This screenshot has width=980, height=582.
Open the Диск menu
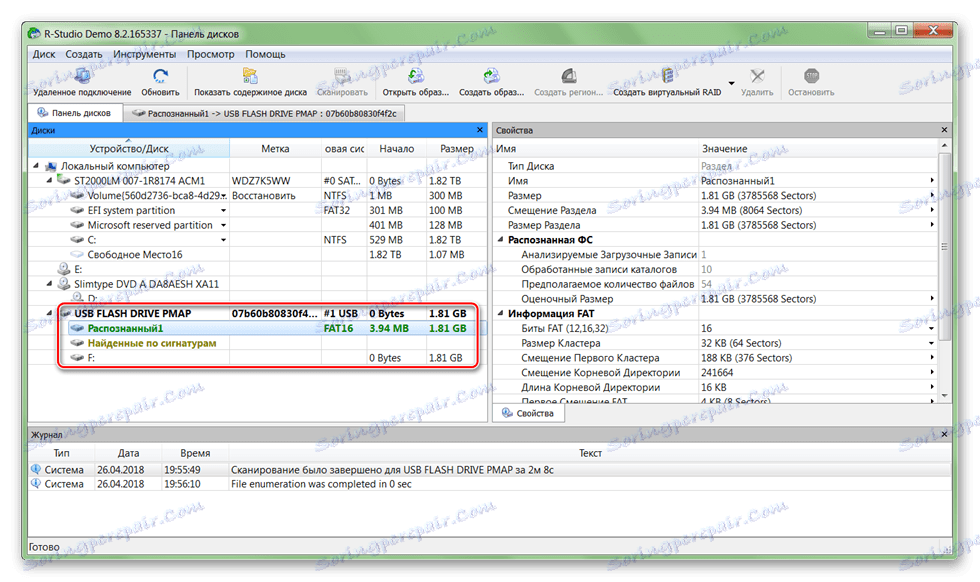(44, 54)
